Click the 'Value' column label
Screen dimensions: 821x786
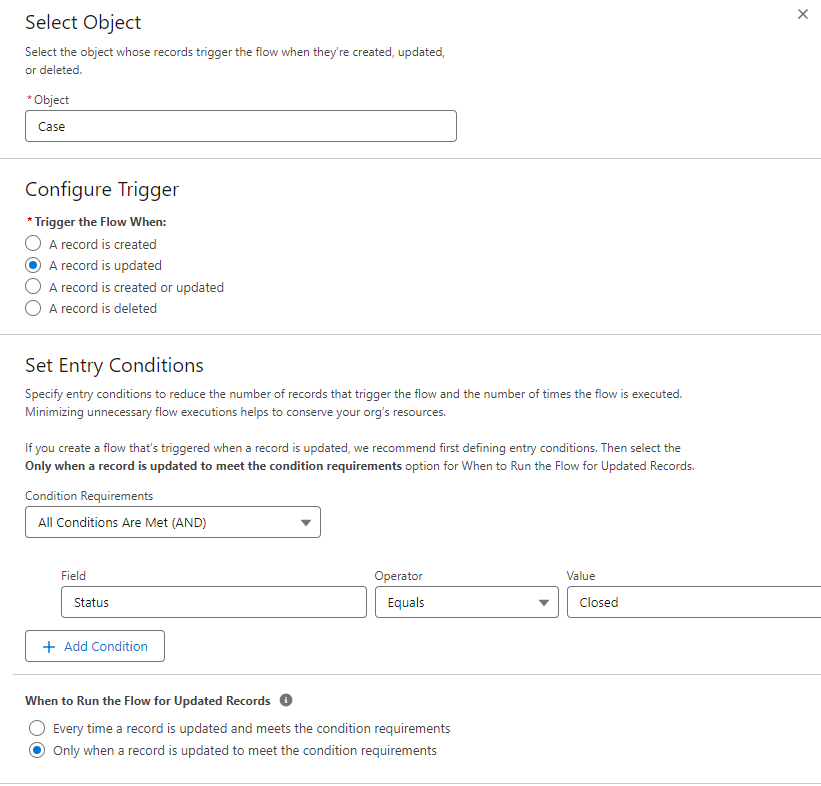(x=581, y=576)
